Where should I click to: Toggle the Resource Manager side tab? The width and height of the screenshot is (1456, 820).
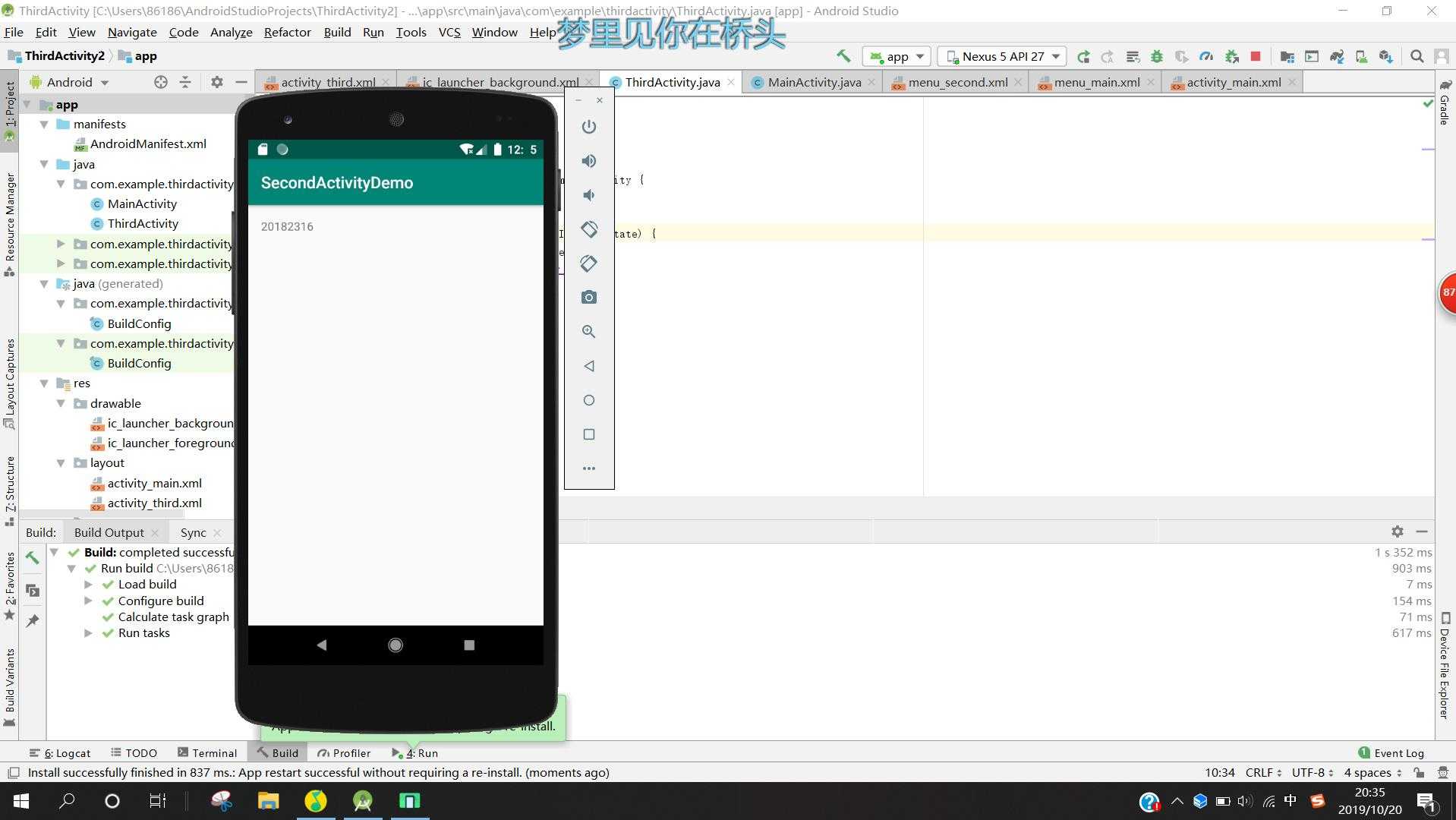[x=10, y=224]
